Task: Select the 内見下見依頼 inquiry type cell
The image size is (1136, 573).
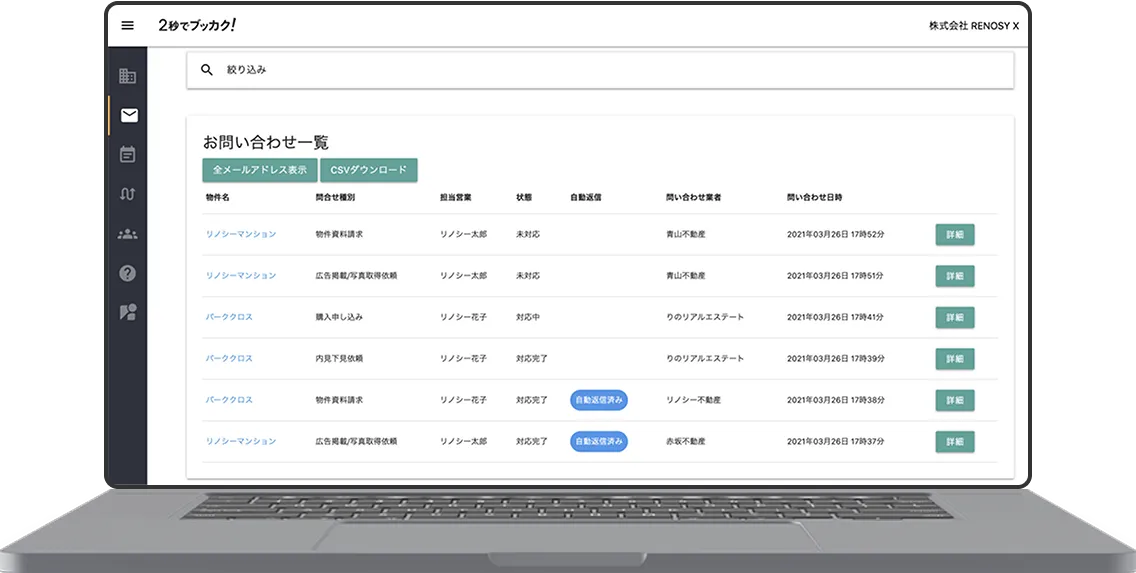Action: pos(339,359)
